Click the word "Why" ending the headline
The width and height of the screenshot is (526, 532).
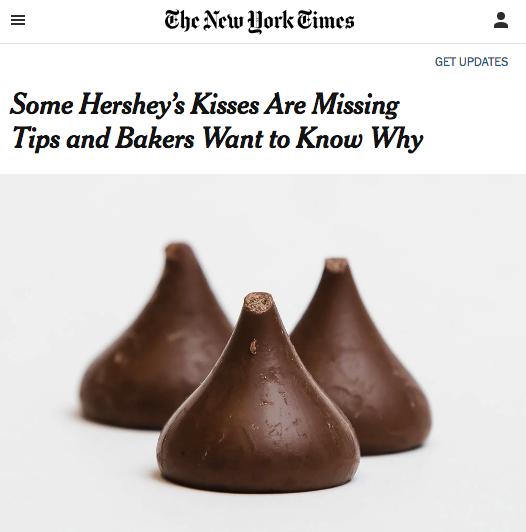[396, 140]
